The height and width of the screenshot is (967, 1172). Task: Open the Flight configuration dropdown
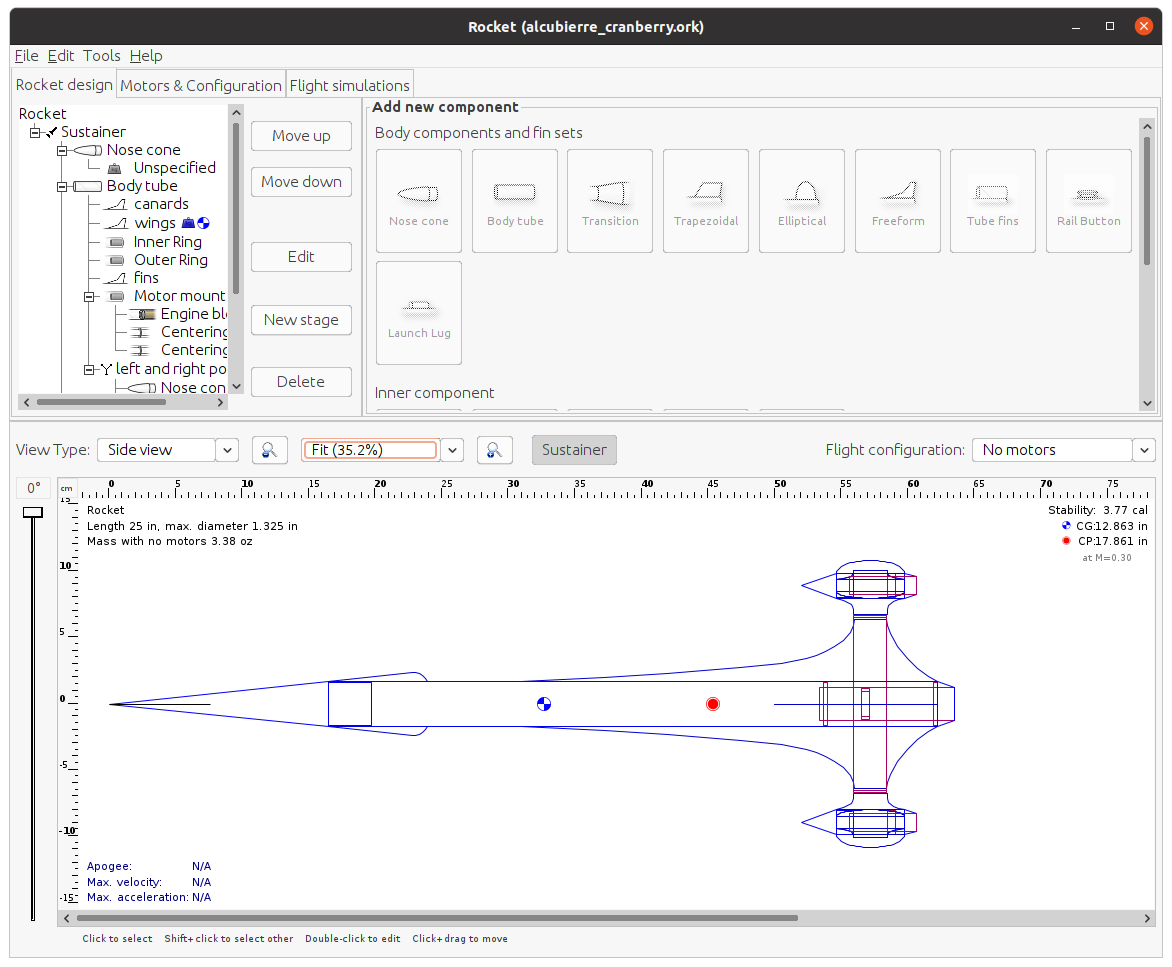coord(1143,449)
